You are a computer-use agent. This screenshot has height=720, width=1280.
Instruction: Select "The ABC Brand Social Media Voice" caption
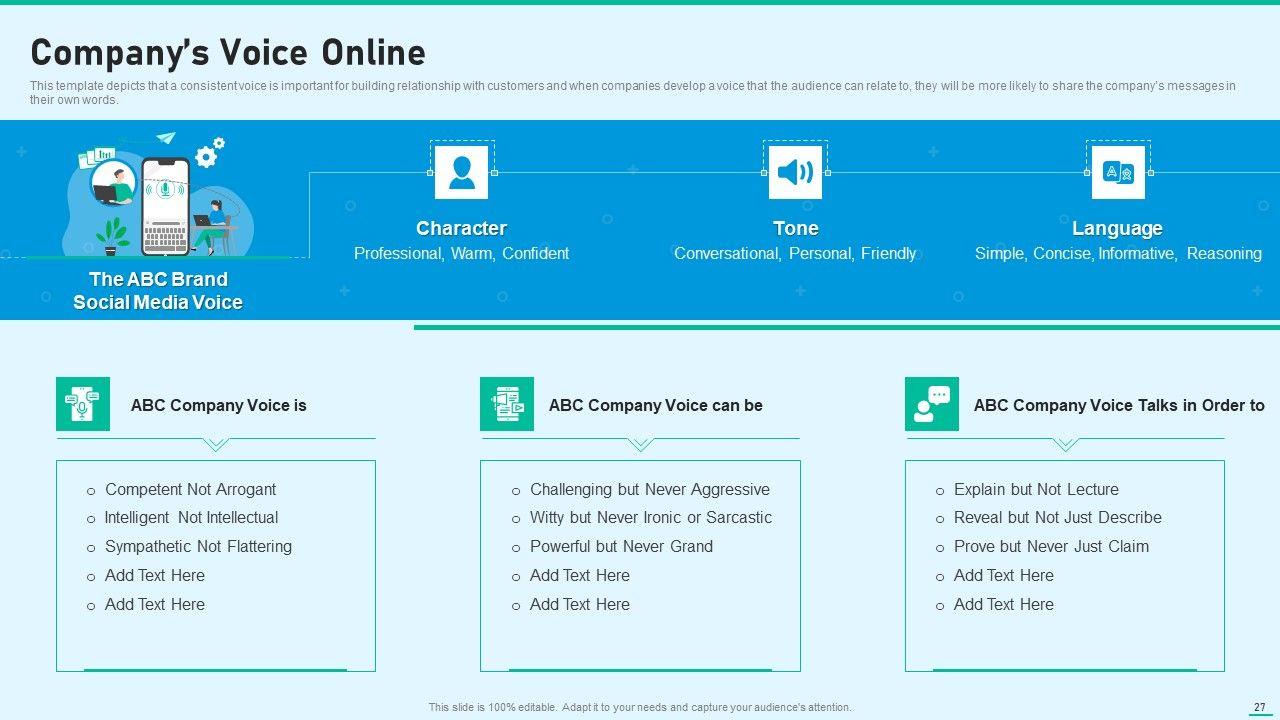pyautogui.click(x=158, y=291)
